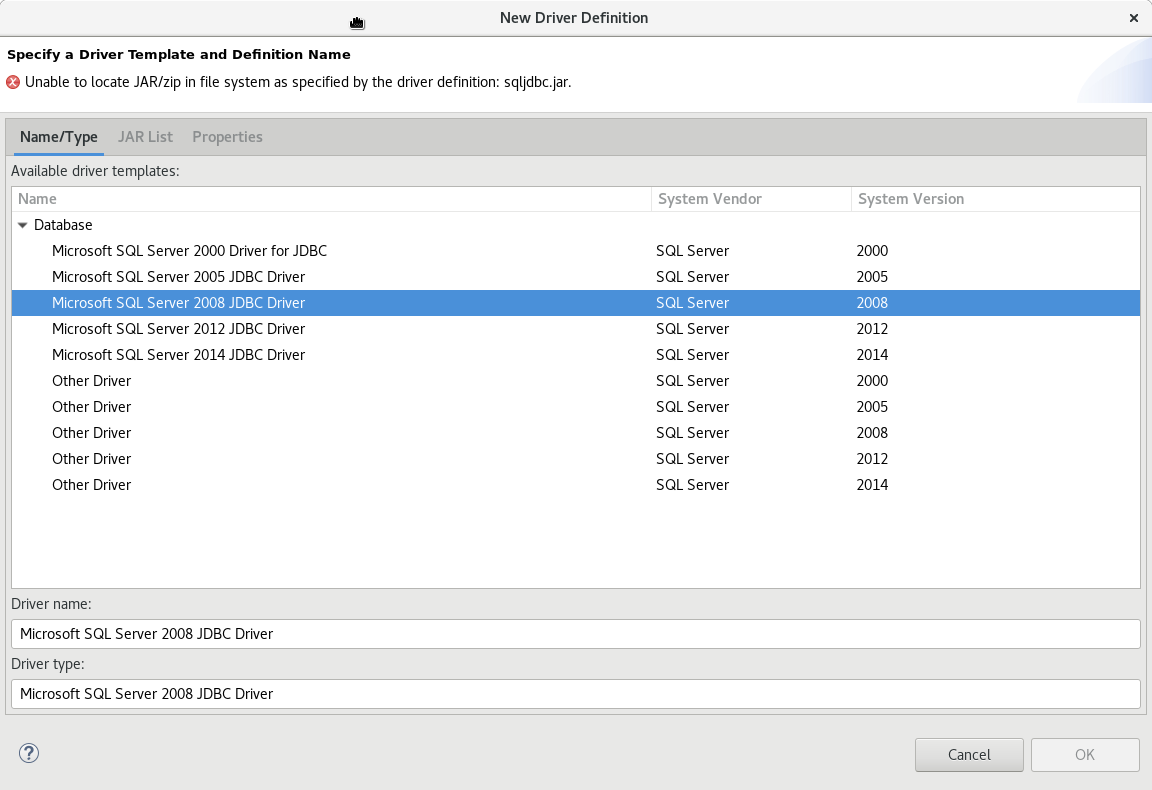Close the New Driver Definition dialog
The image size is (1152, 790).
(x=1133, y=18)
